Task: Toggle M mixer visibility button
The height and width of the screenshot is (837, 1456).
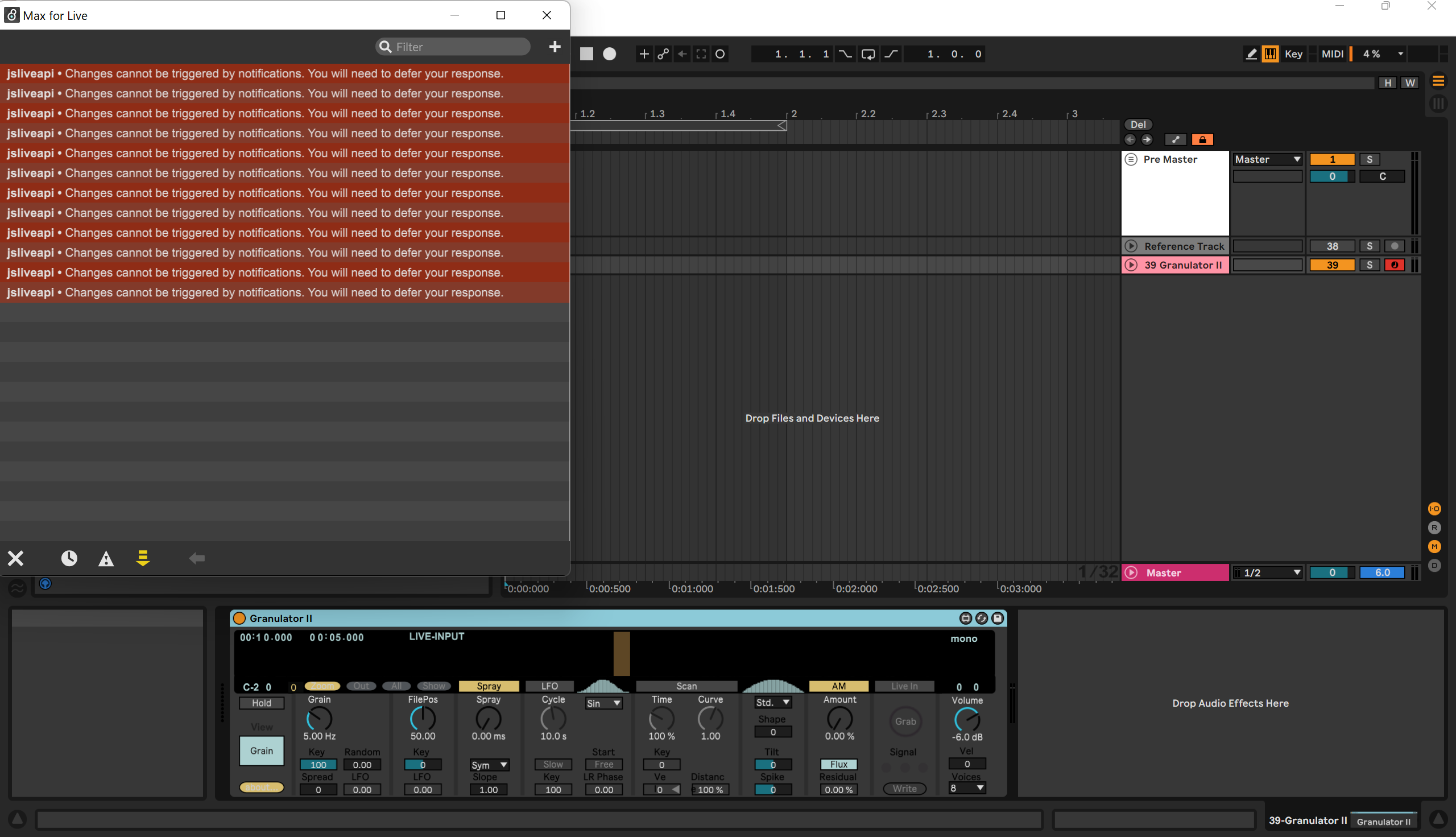Action: 1434,547
